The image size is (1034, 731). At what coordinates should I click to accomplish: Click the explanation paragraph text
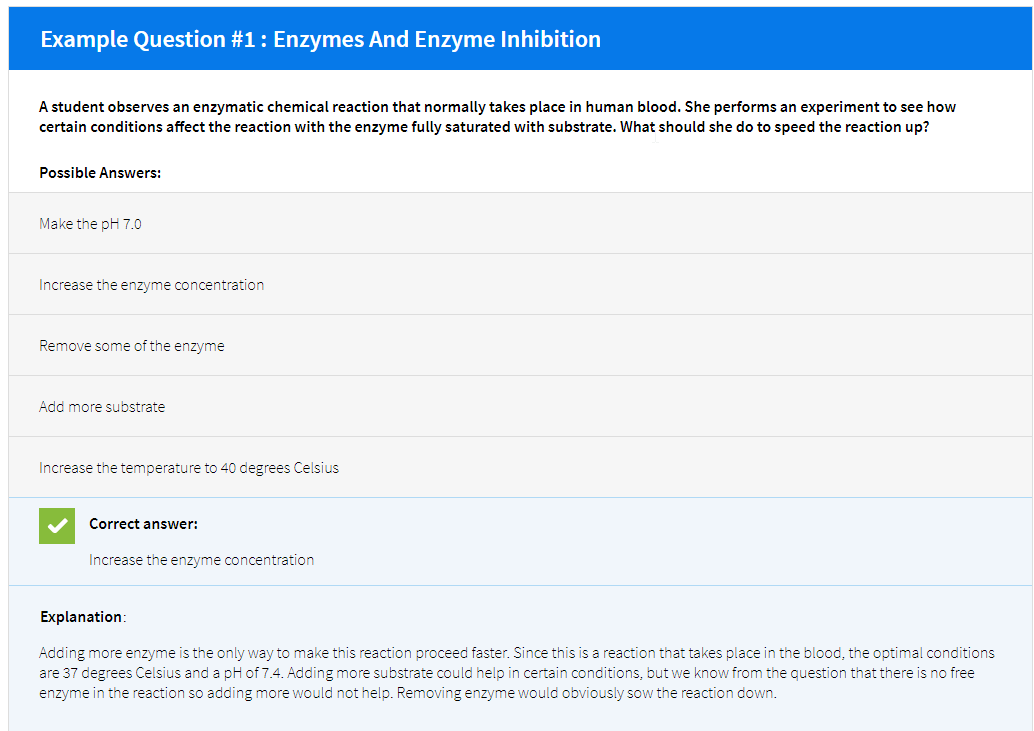click(x=510, y=672)
